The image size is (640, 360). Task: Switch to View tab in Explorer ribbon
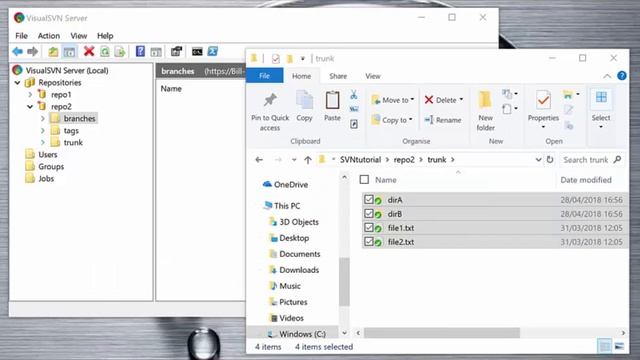click(373, 76)
